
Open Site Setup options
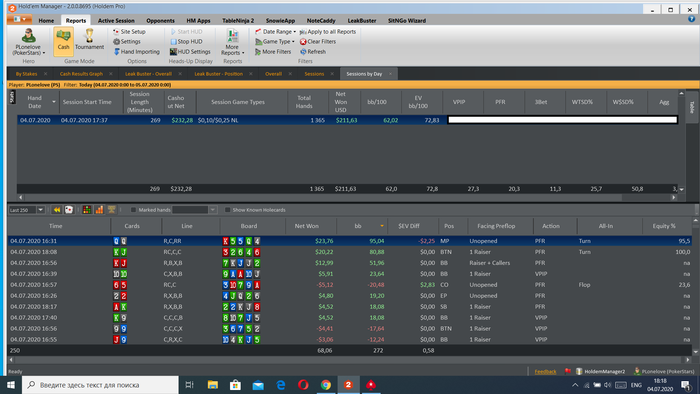click(x=129, y=32)
